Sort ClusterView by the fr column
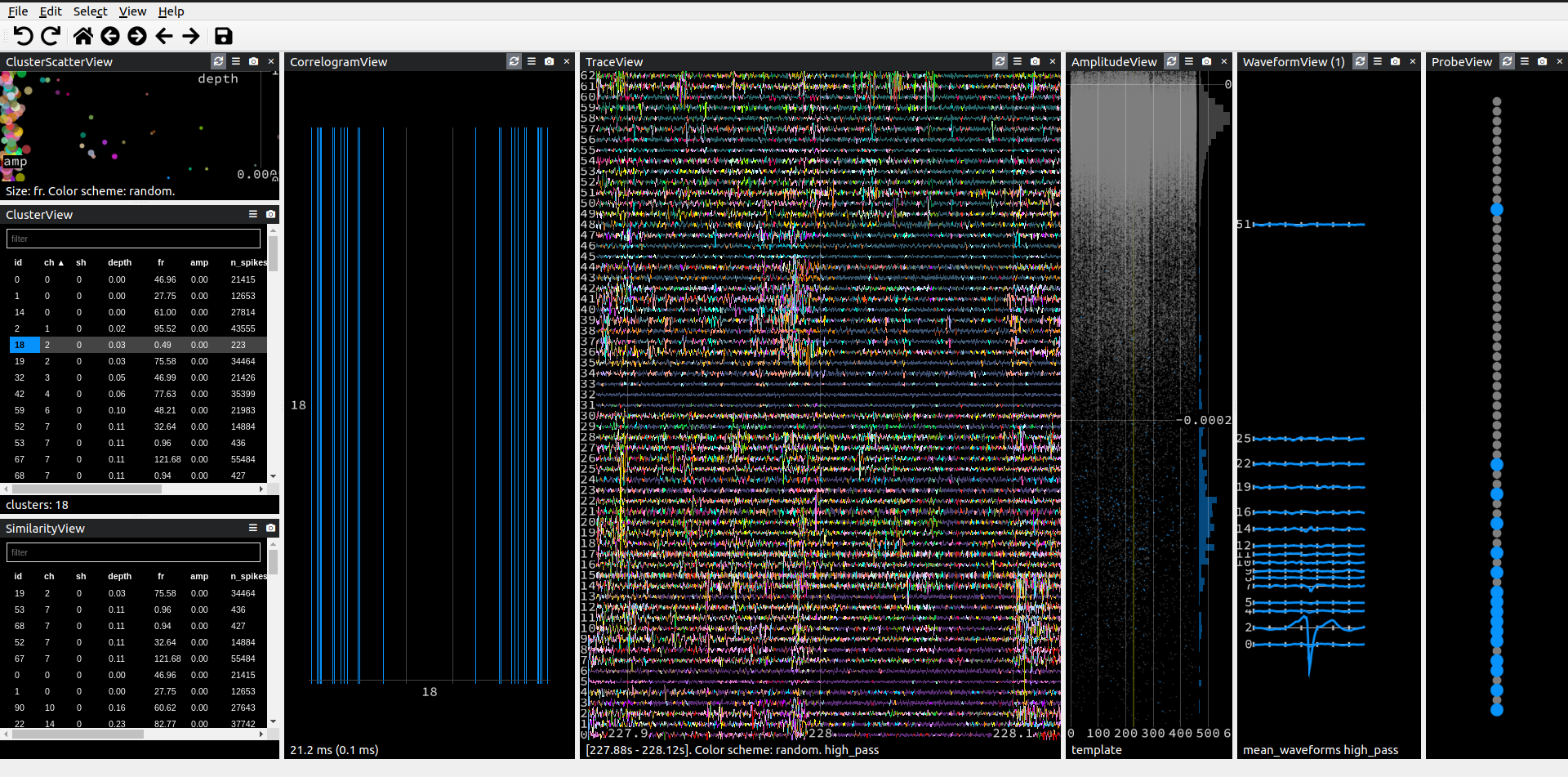The height and width of the screenshot is (777, 1568). point(161,262)
